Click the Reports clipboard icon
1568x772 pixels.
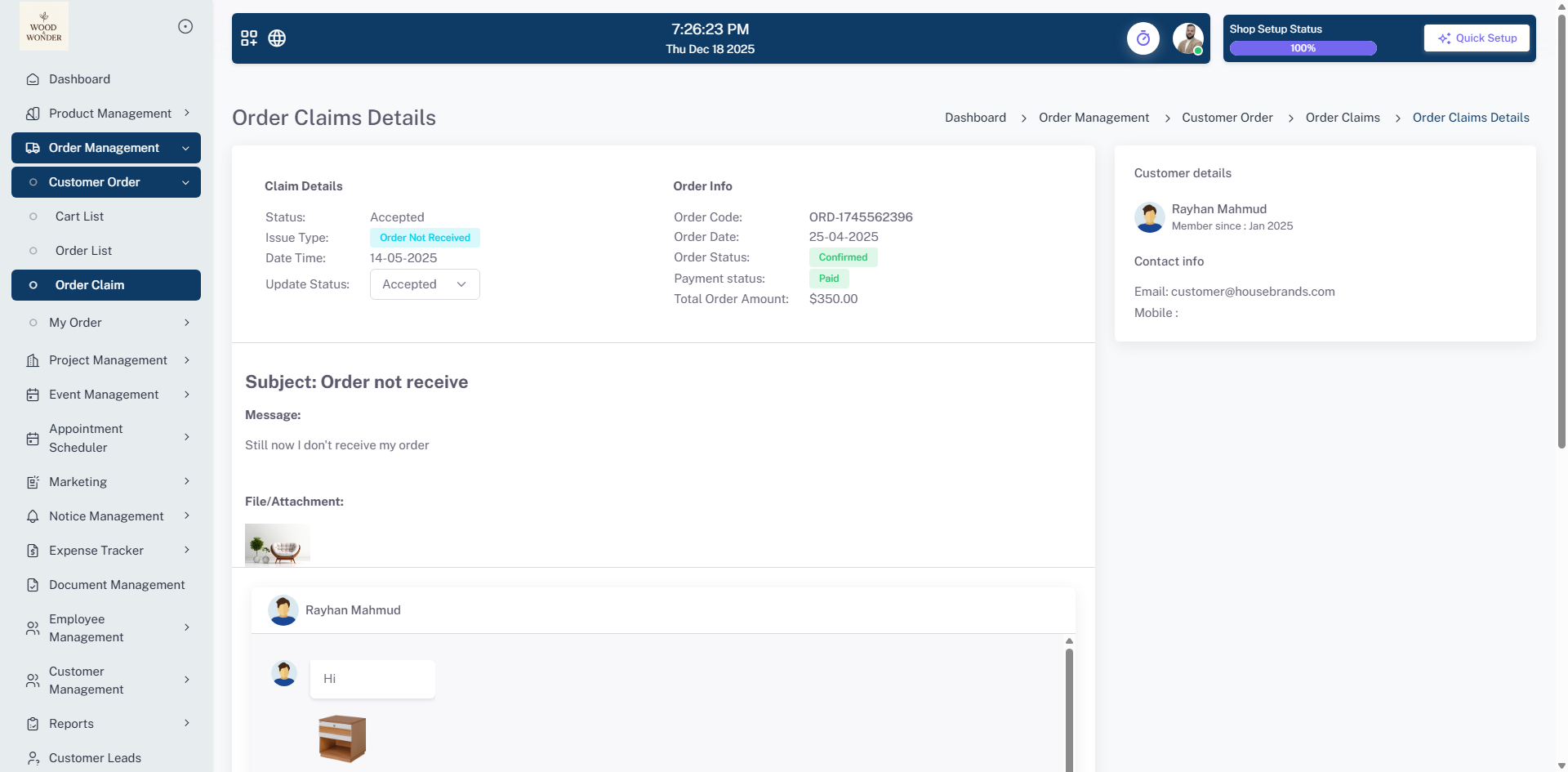33,724
